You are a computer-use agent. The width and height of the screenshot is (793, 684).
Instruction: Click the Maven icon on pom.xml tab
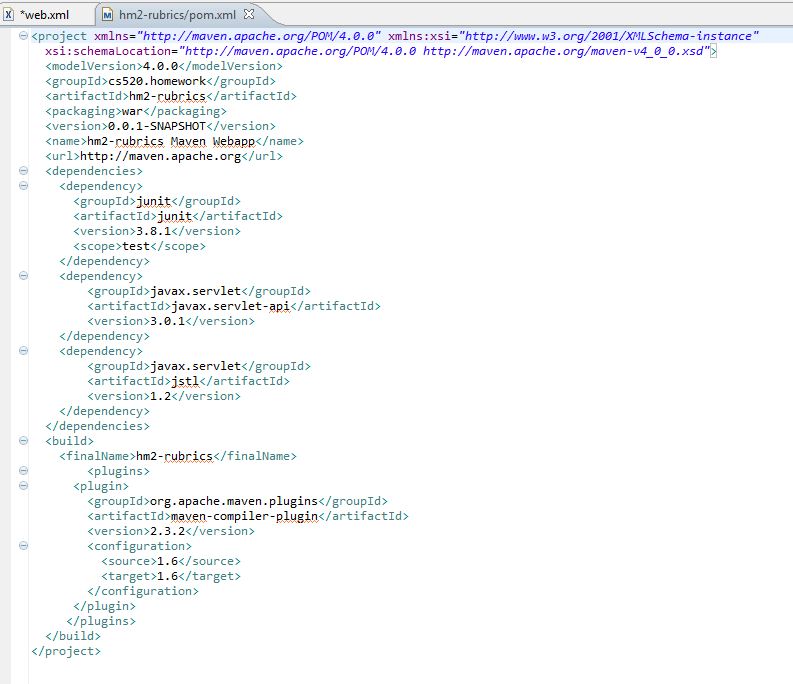coord(106,15)
